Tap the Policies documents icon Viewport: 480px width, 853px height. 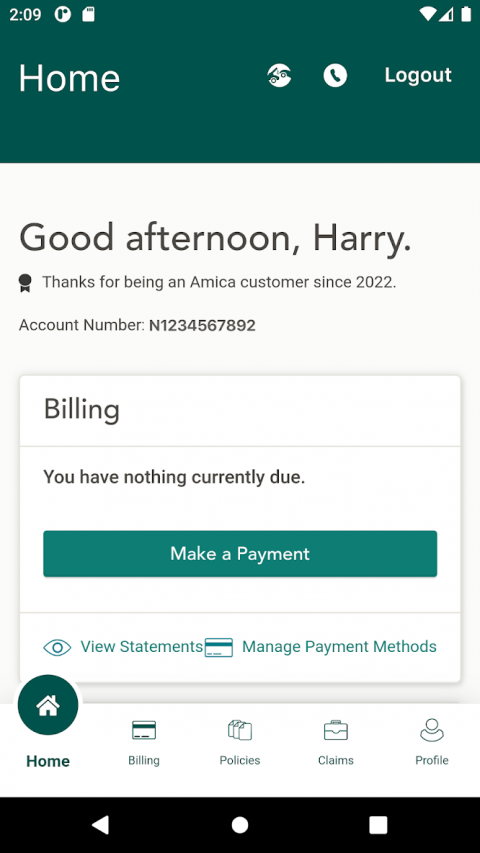(240, 730)
